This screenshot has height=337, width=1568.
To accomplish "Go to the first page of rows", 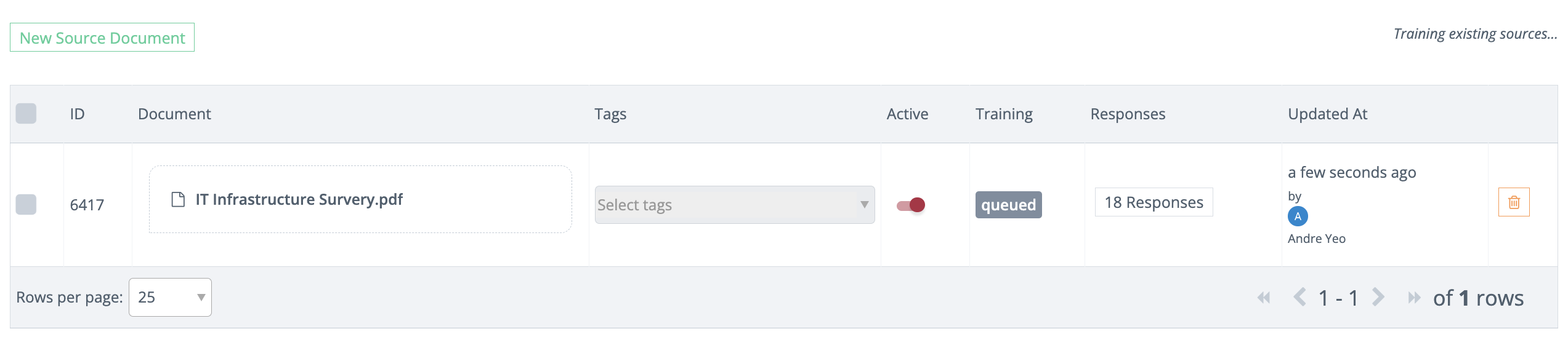I will pos(1264,298).
